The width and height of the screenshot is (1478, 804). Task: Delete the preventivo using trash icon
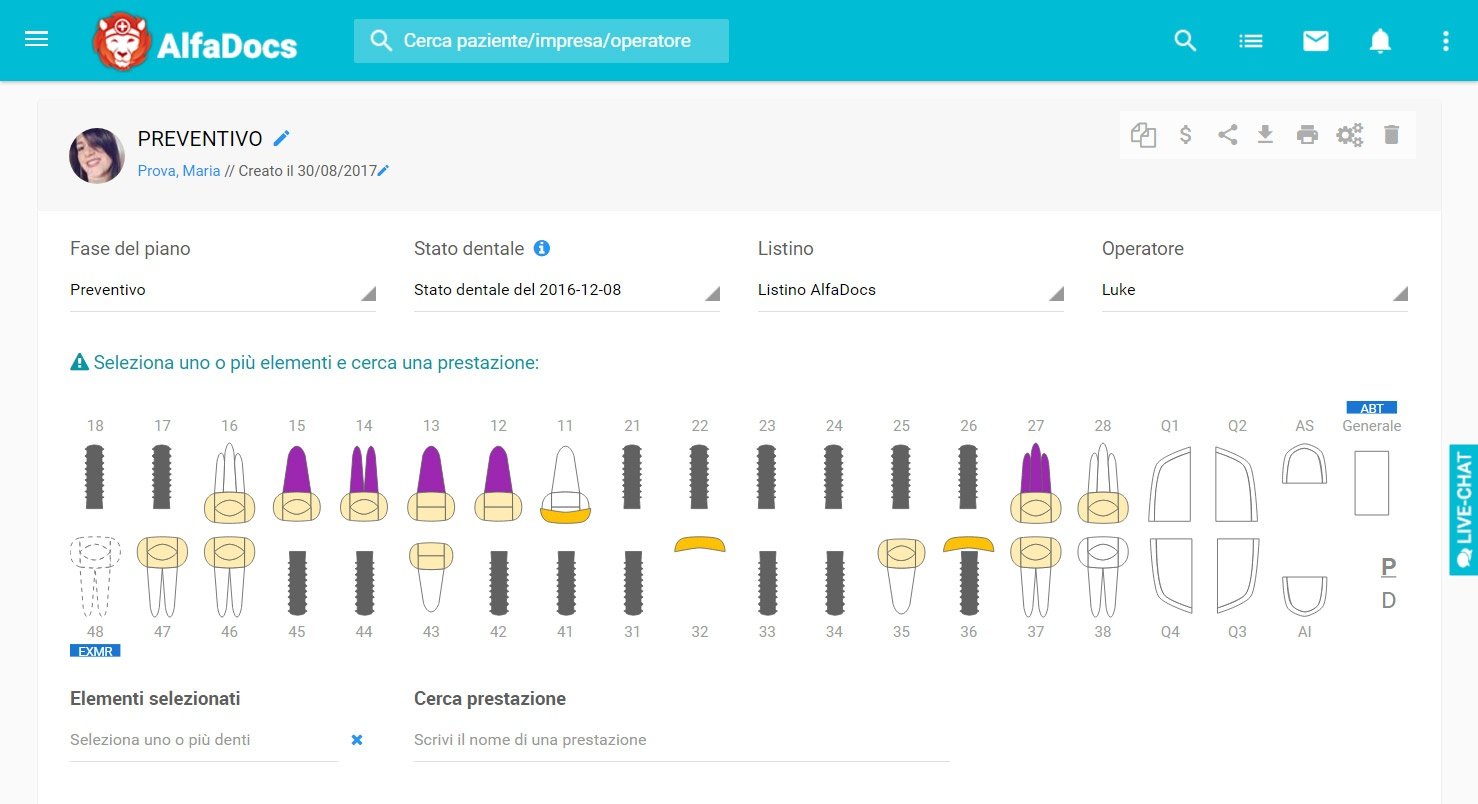(x=1391, y=135)
